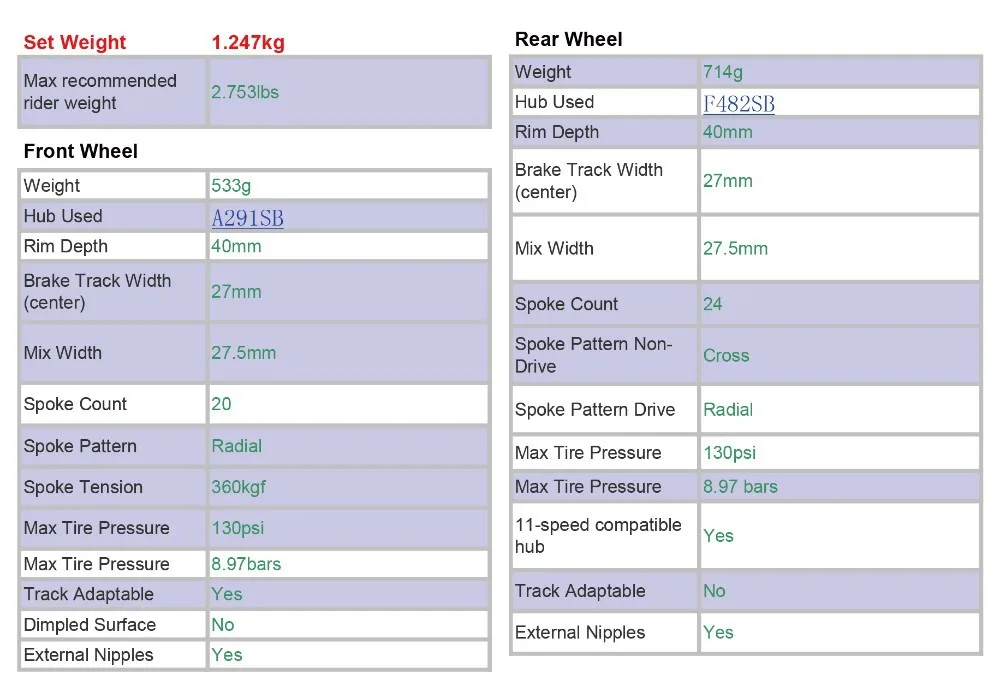Select the rear wheel 714g weight cell
This screenshot has height=697, width=1000.
pos(839,72)
